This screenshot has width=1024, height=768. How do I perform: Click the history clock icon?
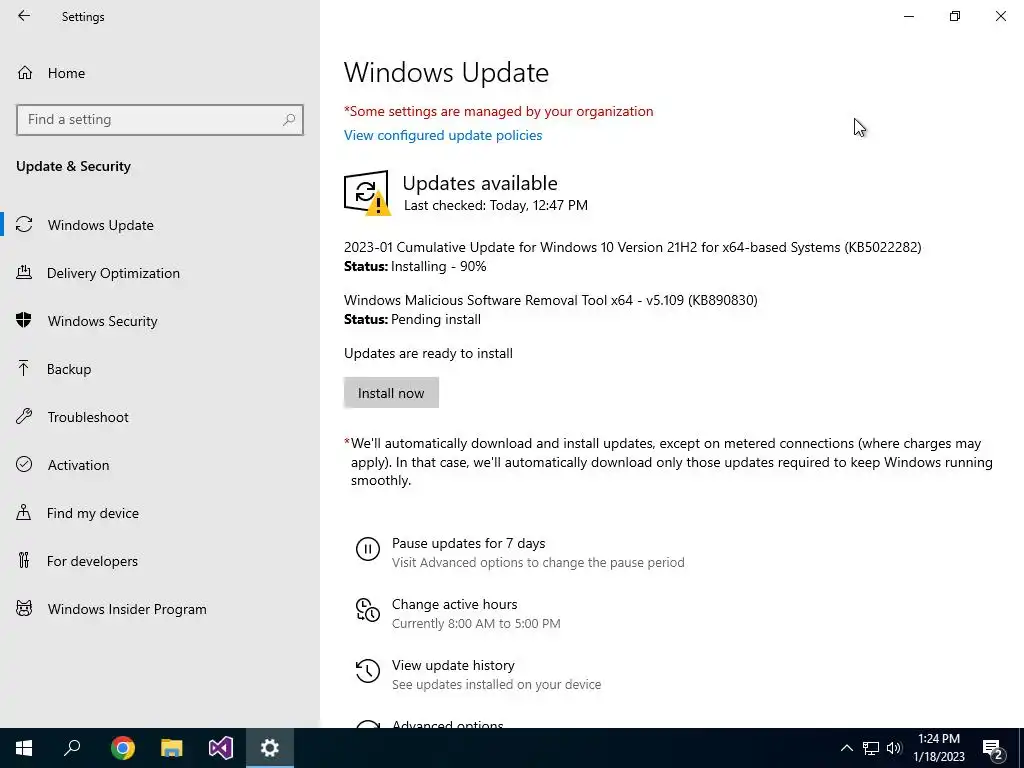[368, 671]
